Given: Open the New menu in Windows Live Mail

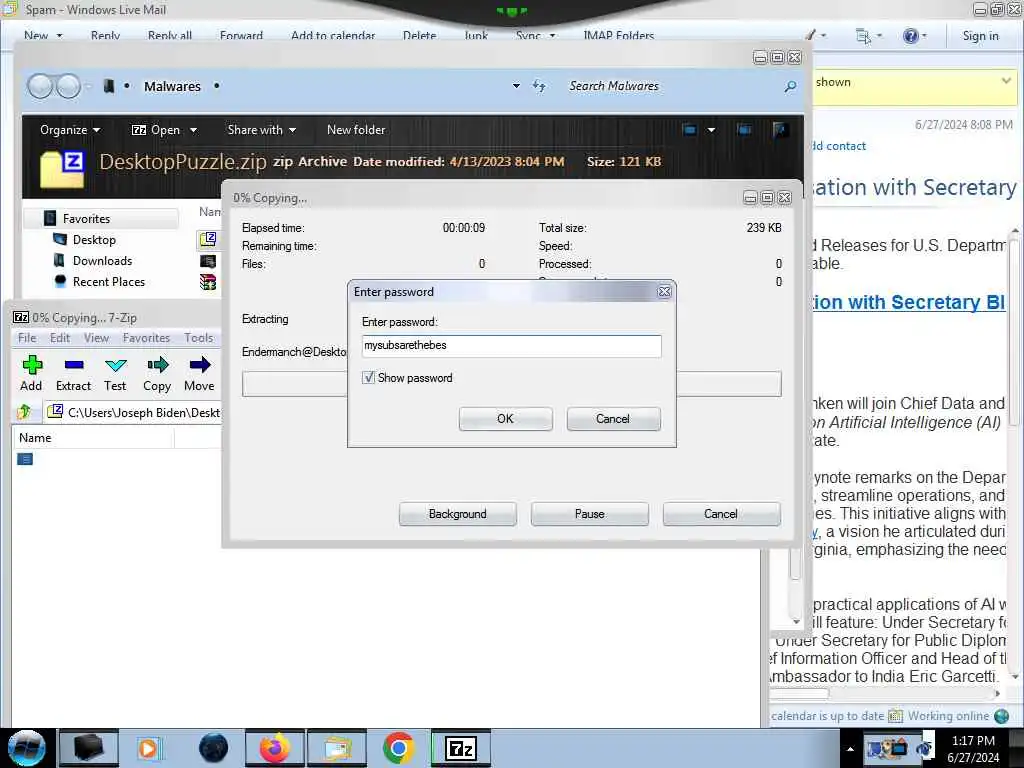Looking at the screenshot, I should tap(43, 36).
